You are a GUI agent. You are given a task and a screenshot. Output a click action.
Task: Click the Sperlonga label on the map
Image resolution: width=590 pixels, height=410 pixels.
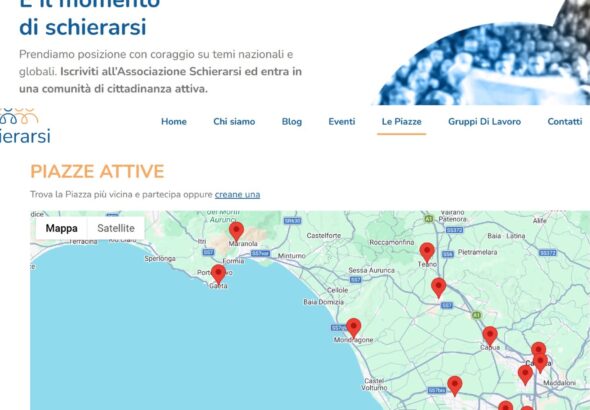pyautogui.click(x=160, y=259)
